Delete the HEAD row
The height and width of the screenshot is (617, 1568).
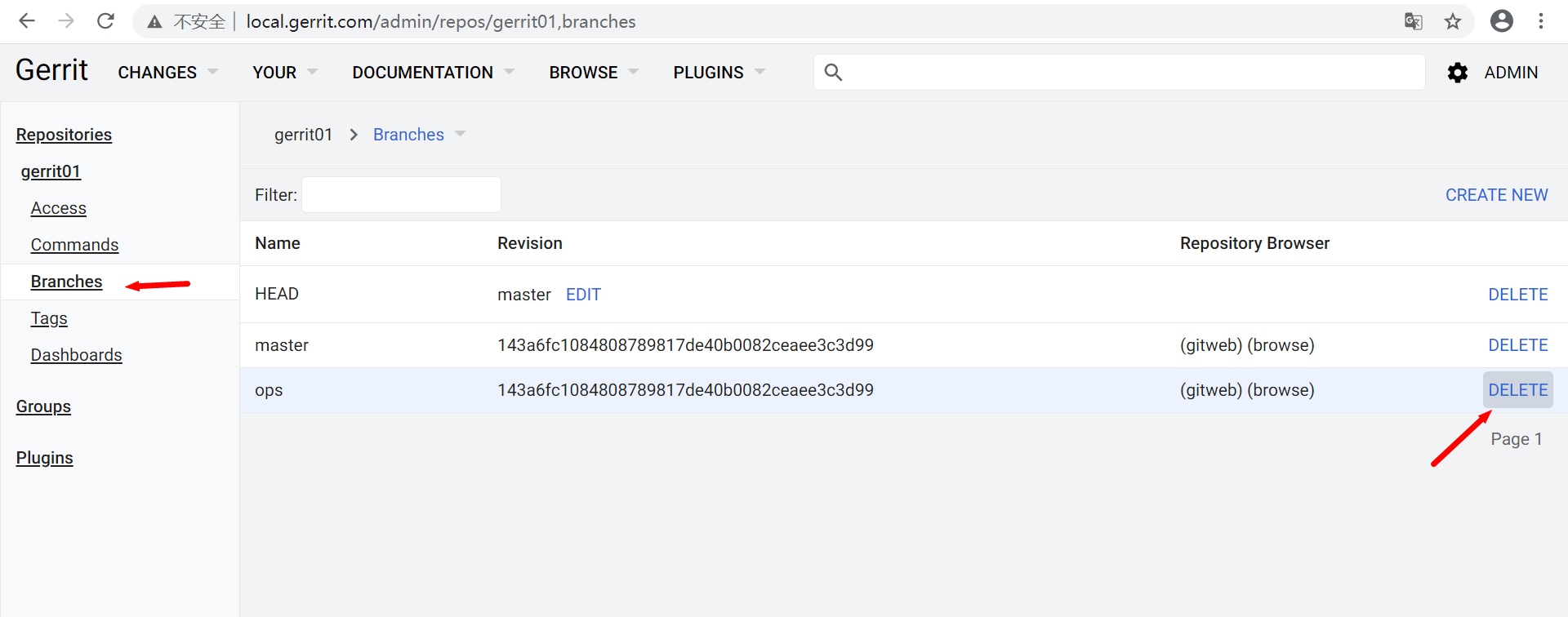pos(1517,295)
